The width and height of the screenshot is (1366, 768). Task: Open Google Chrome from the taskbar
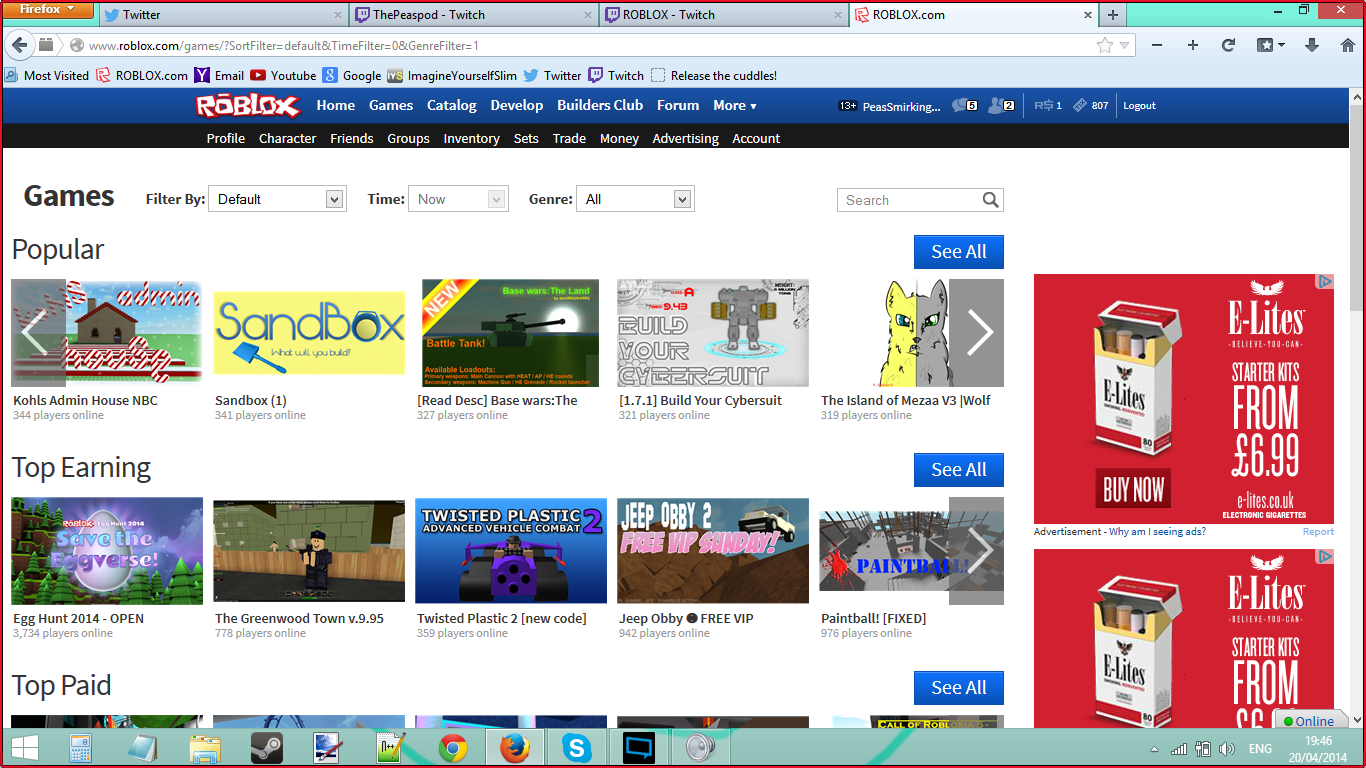coord(453,748)
